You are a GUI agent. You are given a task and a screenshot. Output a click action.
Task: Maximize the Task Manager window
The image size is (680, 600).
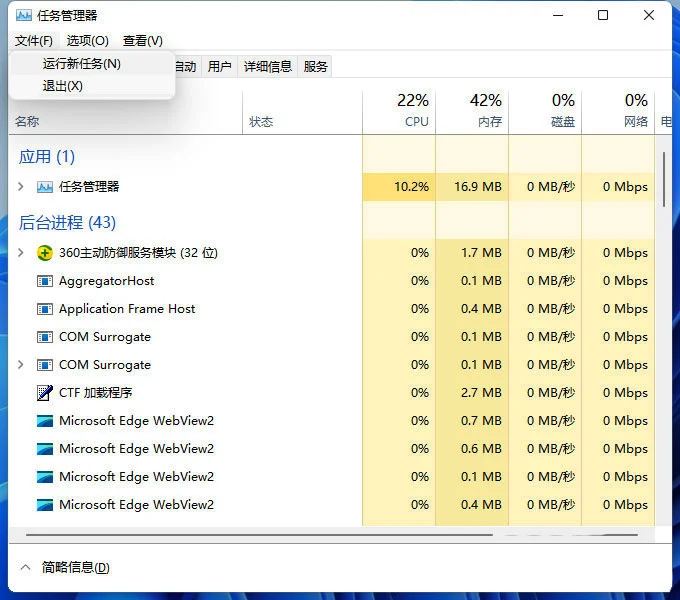coord(603,16)
